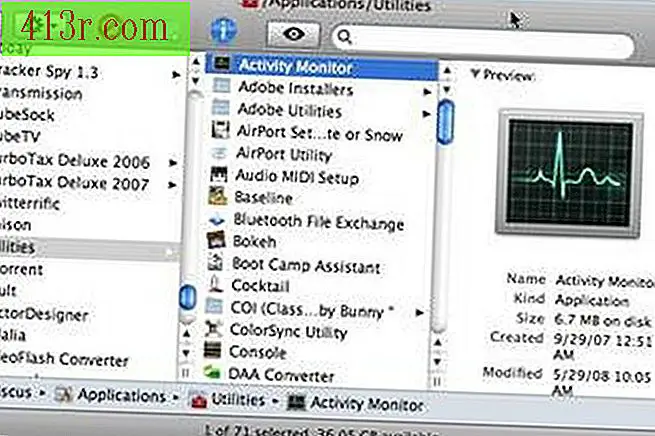Click the AirPort Utility icon
The width and height of the screenshot is (655, 436).
click(x=219, y=152)
